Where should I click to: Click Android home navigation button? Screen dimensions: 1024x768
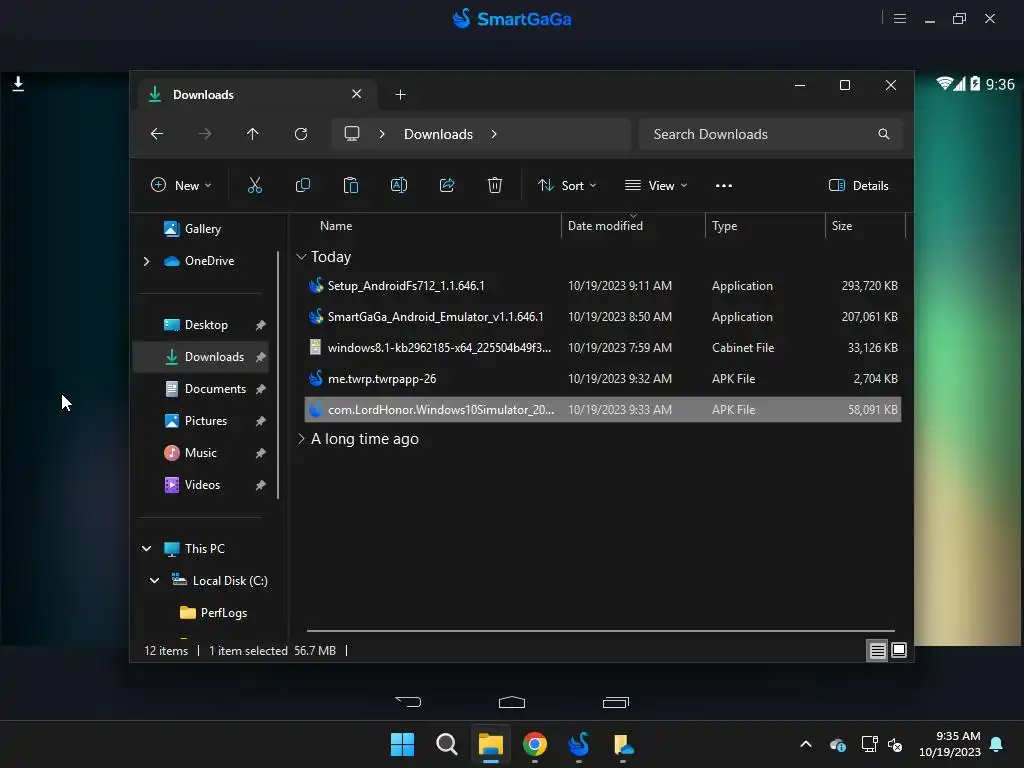pyautogui.click(x=511, y=702)
